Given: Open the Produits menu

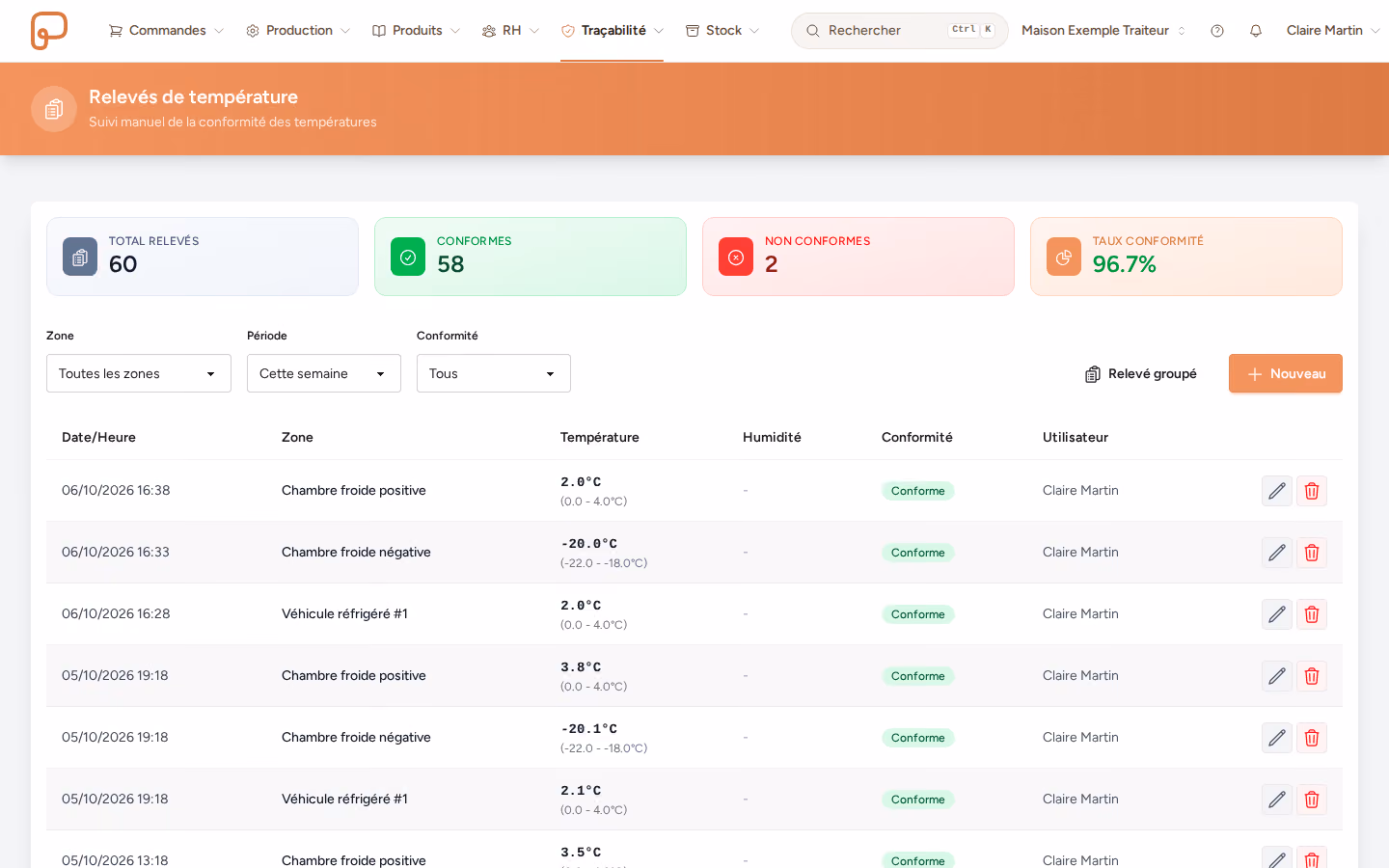Looking at the screenshot, I should [x=416, y=31].
